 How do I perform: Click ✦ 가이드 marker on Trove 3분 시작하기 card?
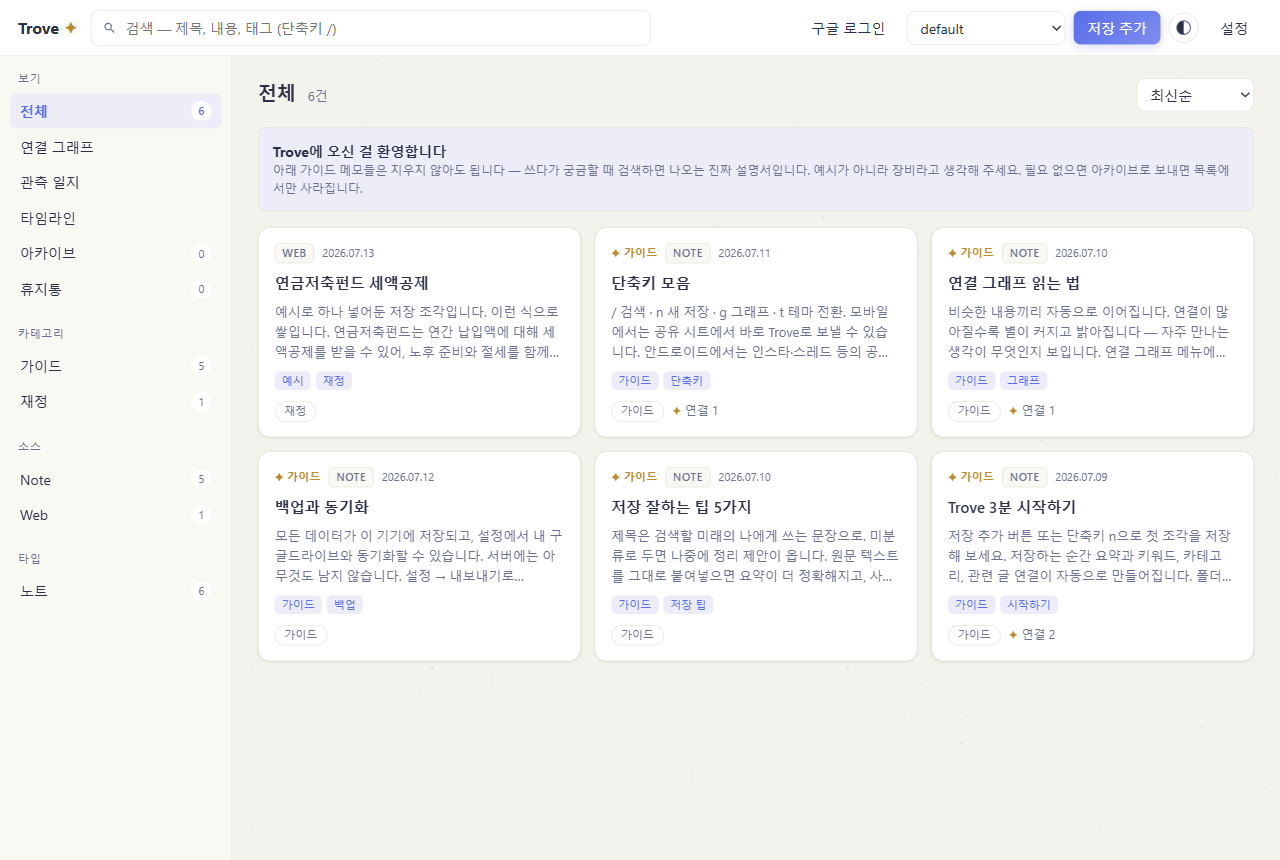click(x=971, y=477)
